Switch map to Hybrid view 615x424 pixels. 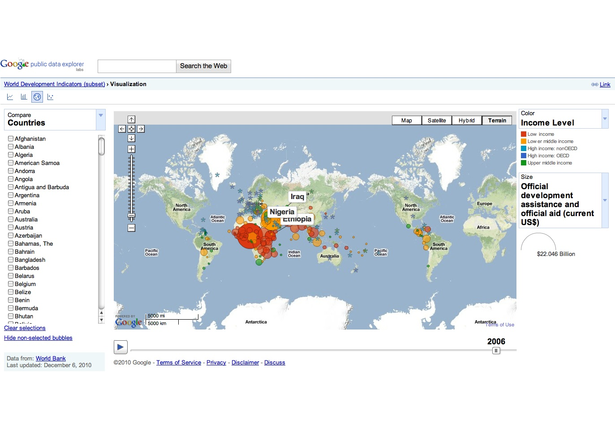click(467, 120)
